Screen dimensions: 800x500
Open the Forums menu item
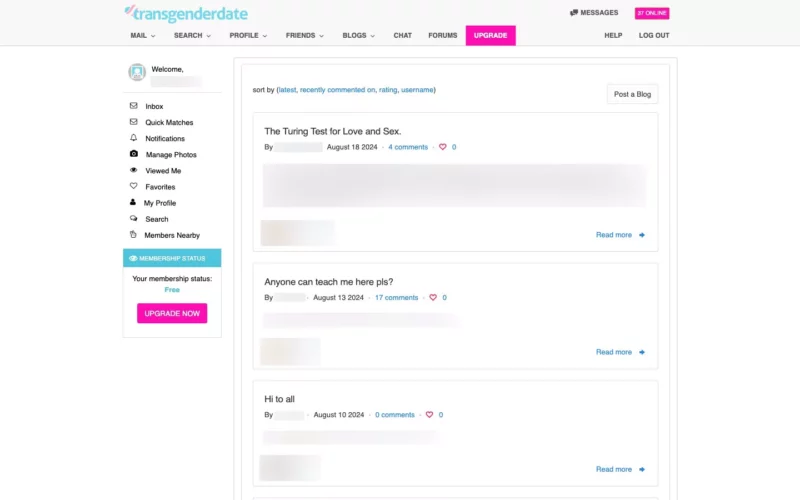click(x=443, y=35)
